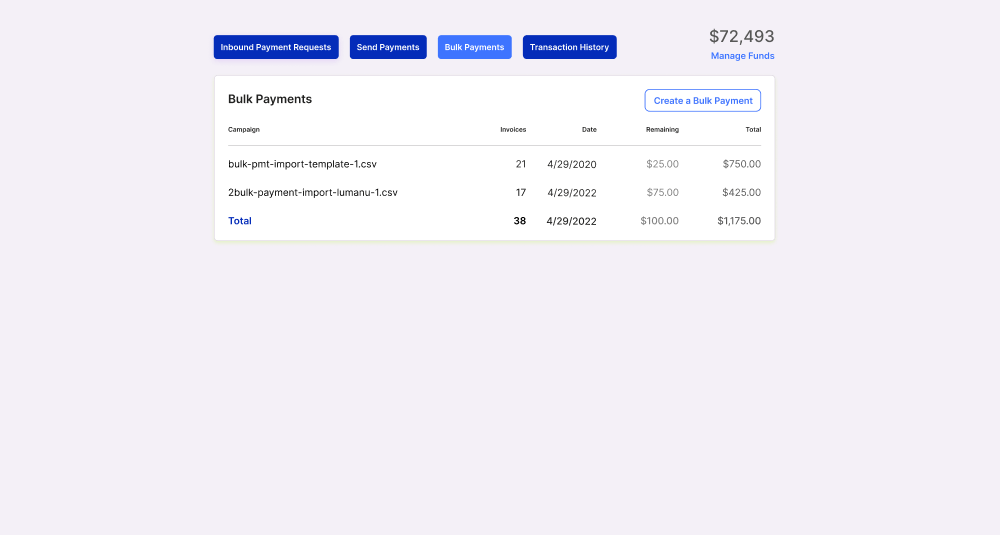Click date 4/29/2022 in the Total row

571,221
